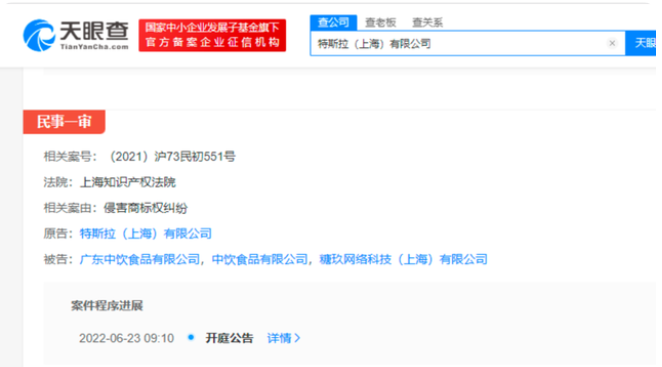Open plaintiff 特斯拉（上海）有限公司 link

146,234
